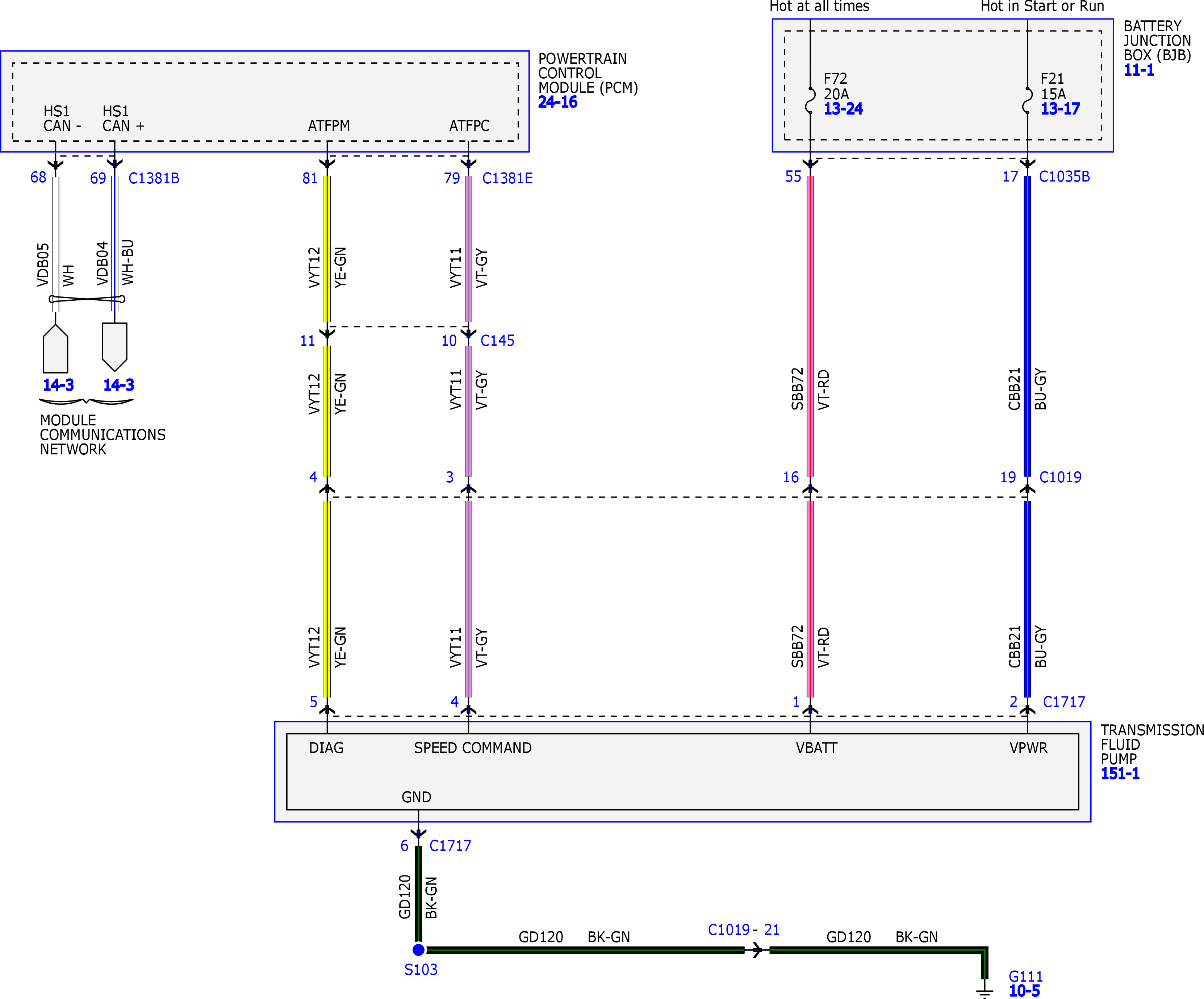Open Transmission Fluid Pump reference 151-1
The width and height of the screenshot is (1204, 999).
pos(1120,774)
